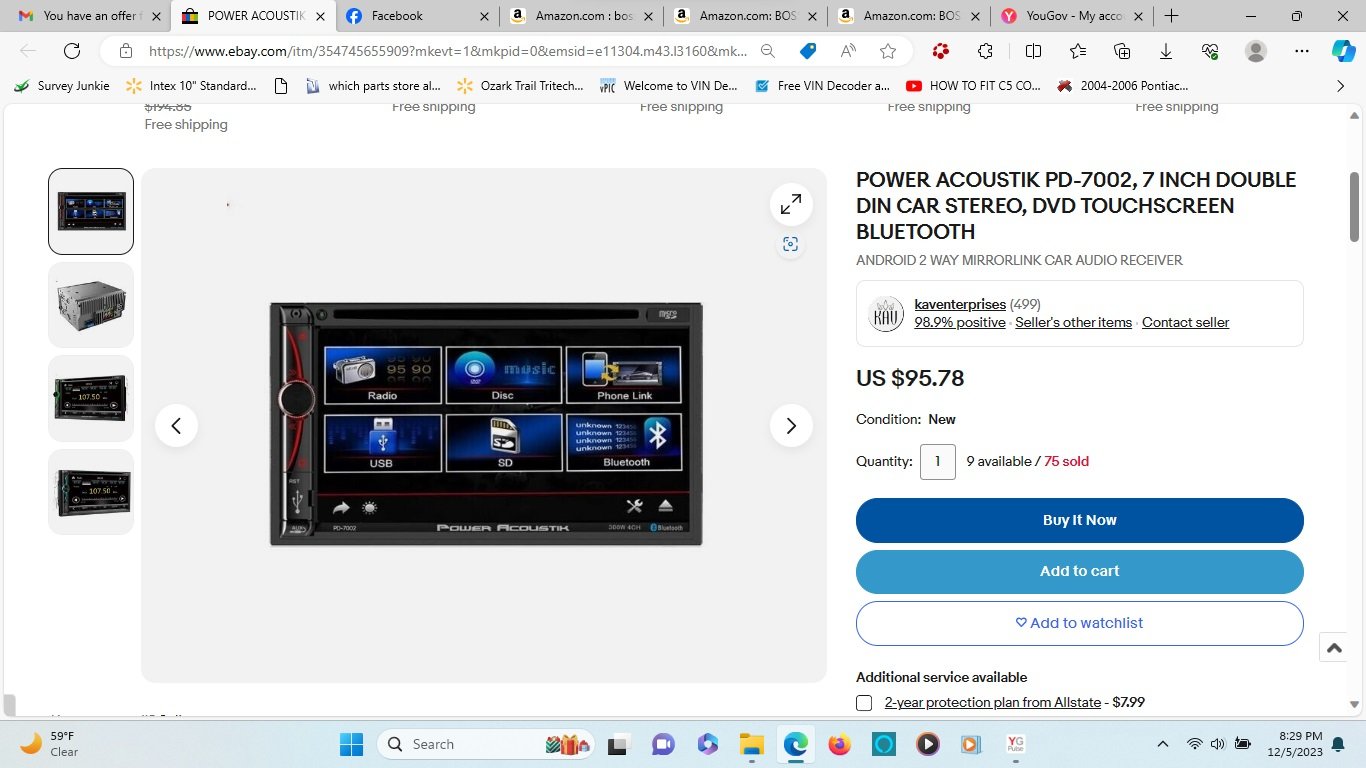Open the weather widget showing 59°F
Viewport: 1366px width, 768px height.
coord(48,744)
